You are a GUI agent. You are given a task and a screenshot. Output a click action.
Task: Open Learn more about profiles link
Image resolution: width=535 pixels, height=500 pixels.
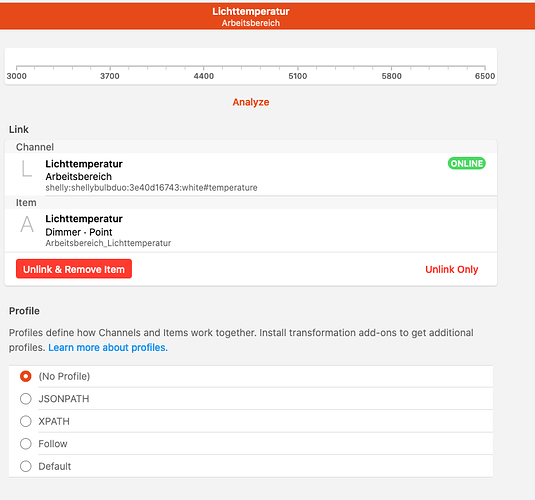point(108,347)
